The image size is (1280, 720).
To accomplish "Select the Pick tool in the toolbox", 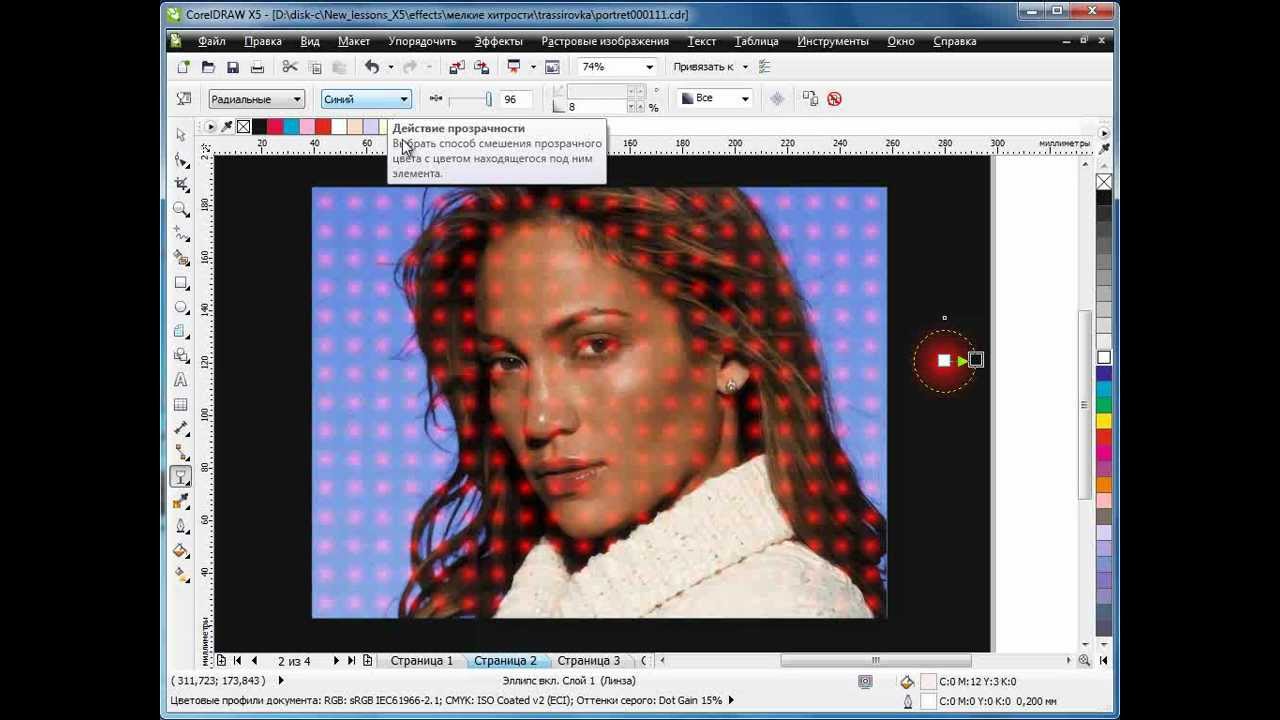I will (181, 136).
